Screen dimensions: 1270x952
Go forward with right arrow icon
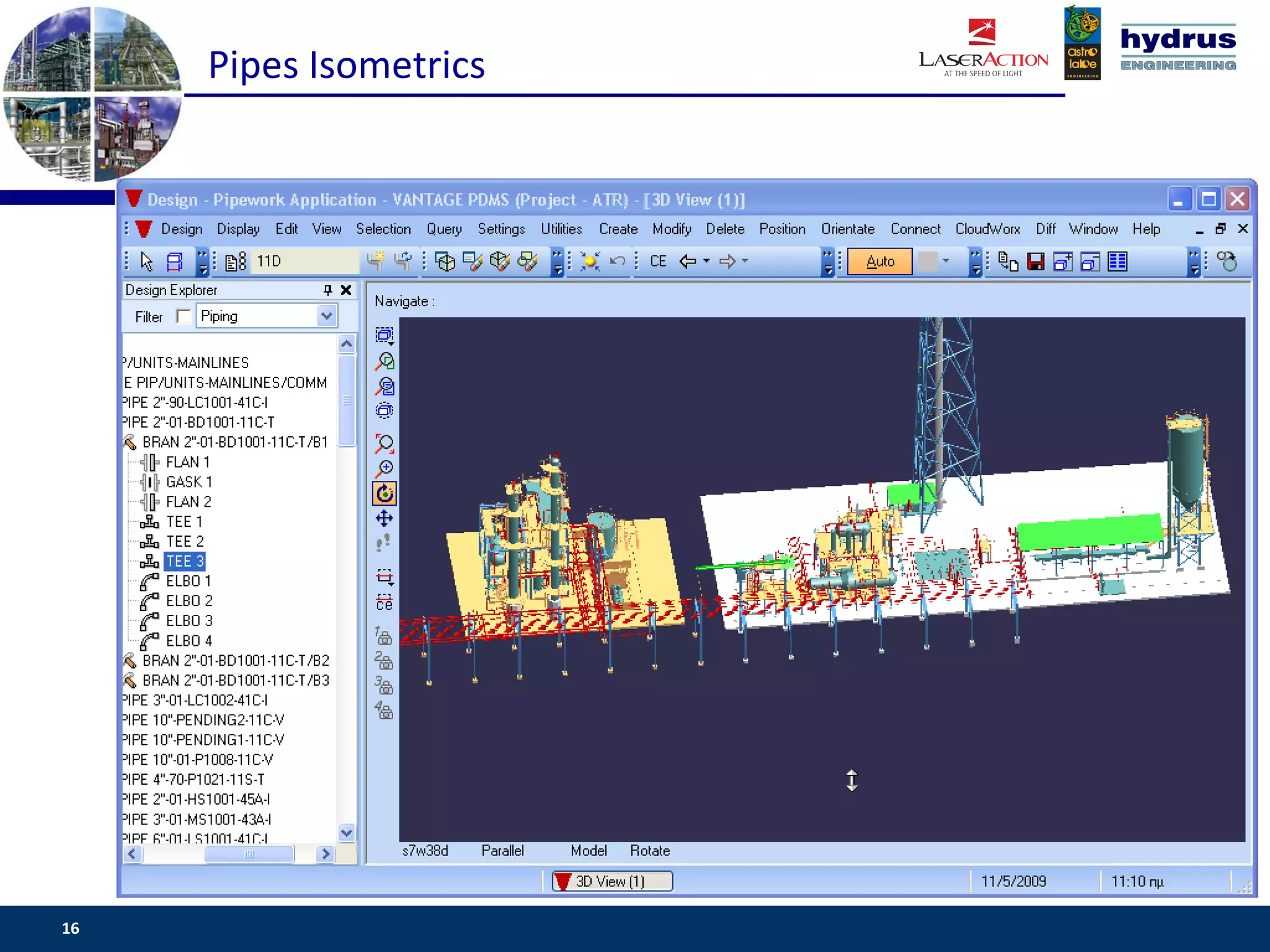click(x=727, y=261)
